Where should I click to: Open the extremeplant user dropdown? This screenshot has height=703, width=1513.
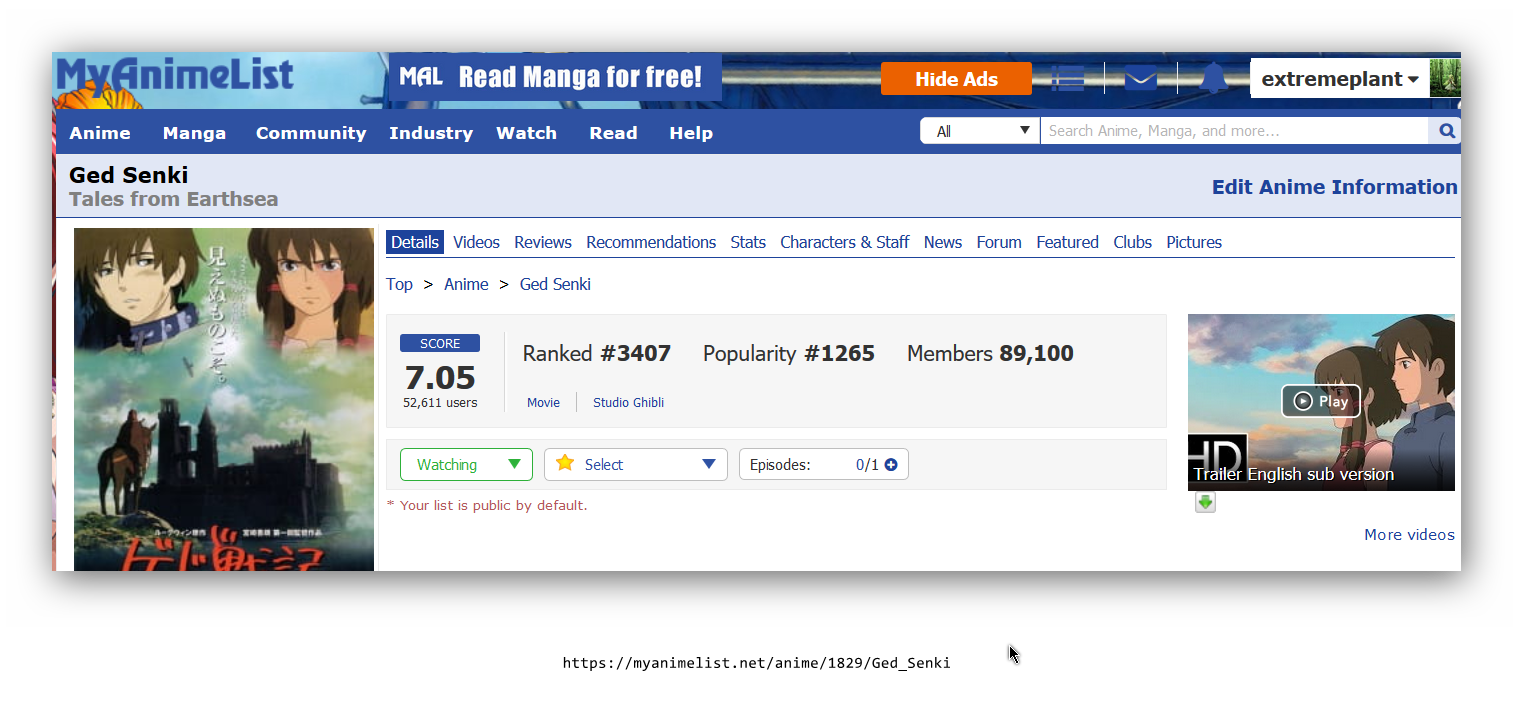click(1339, 79)
